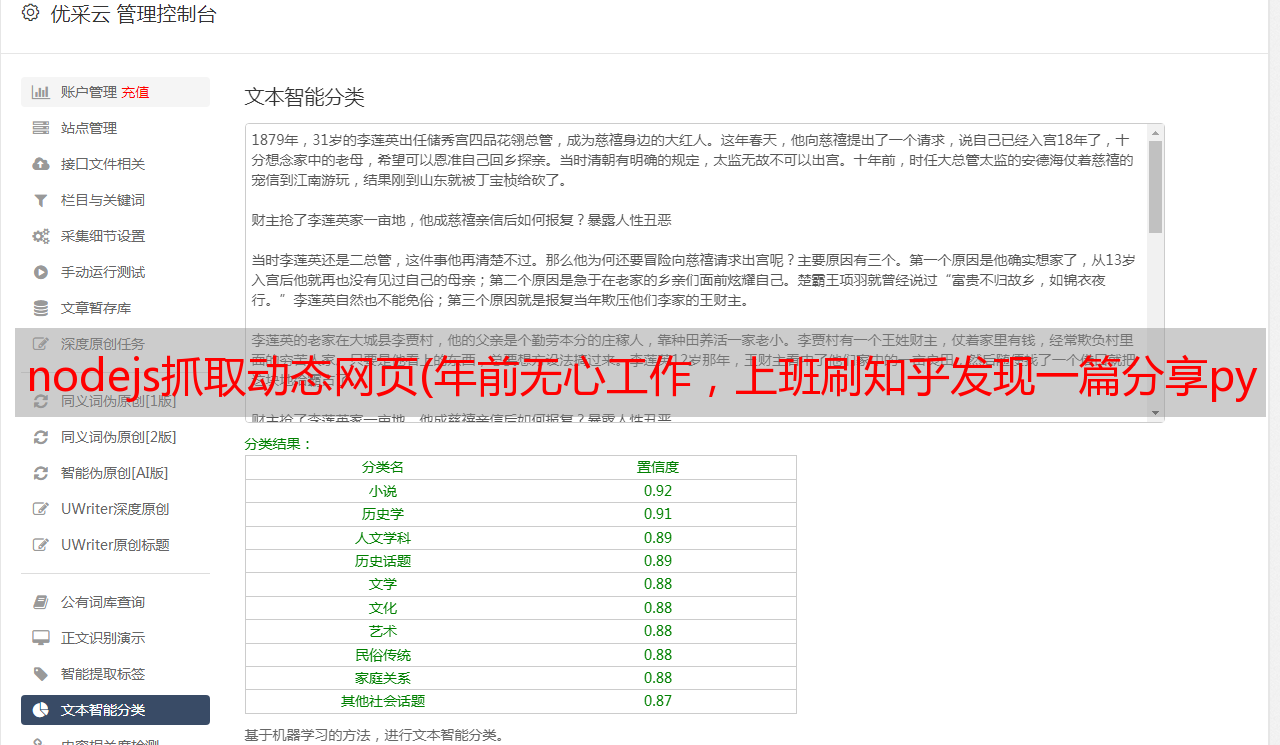
Task: Click the 0.87 confidence value
Action: point(658,701)
